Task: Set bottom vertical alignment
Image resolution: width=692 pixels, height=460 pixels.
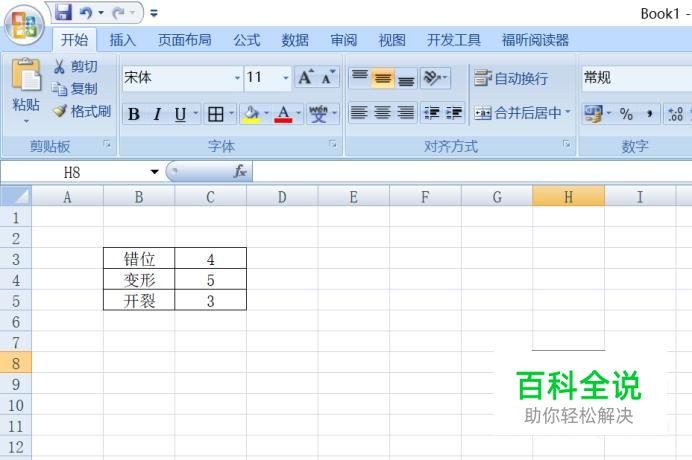Action: coord(406,78)
